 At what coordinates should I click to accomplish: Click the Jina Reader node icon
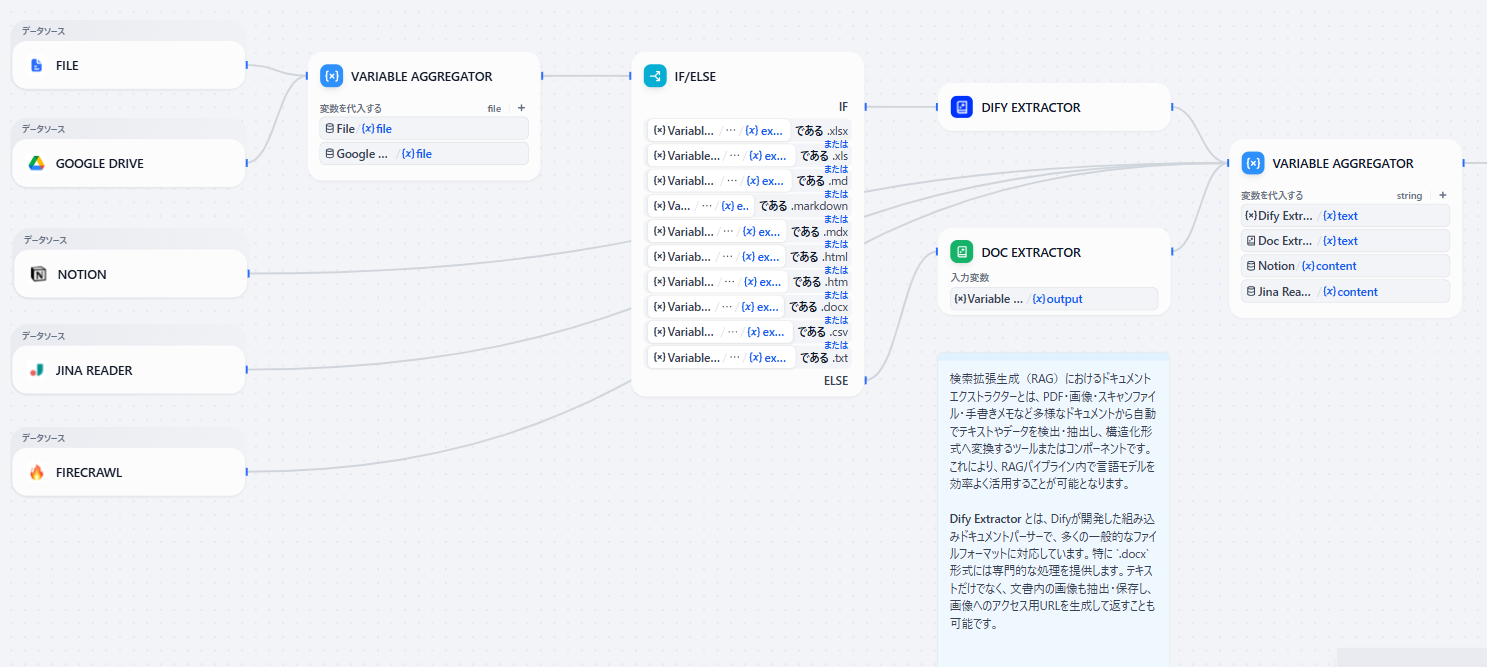pyautogui.click(x=37, y=371)
